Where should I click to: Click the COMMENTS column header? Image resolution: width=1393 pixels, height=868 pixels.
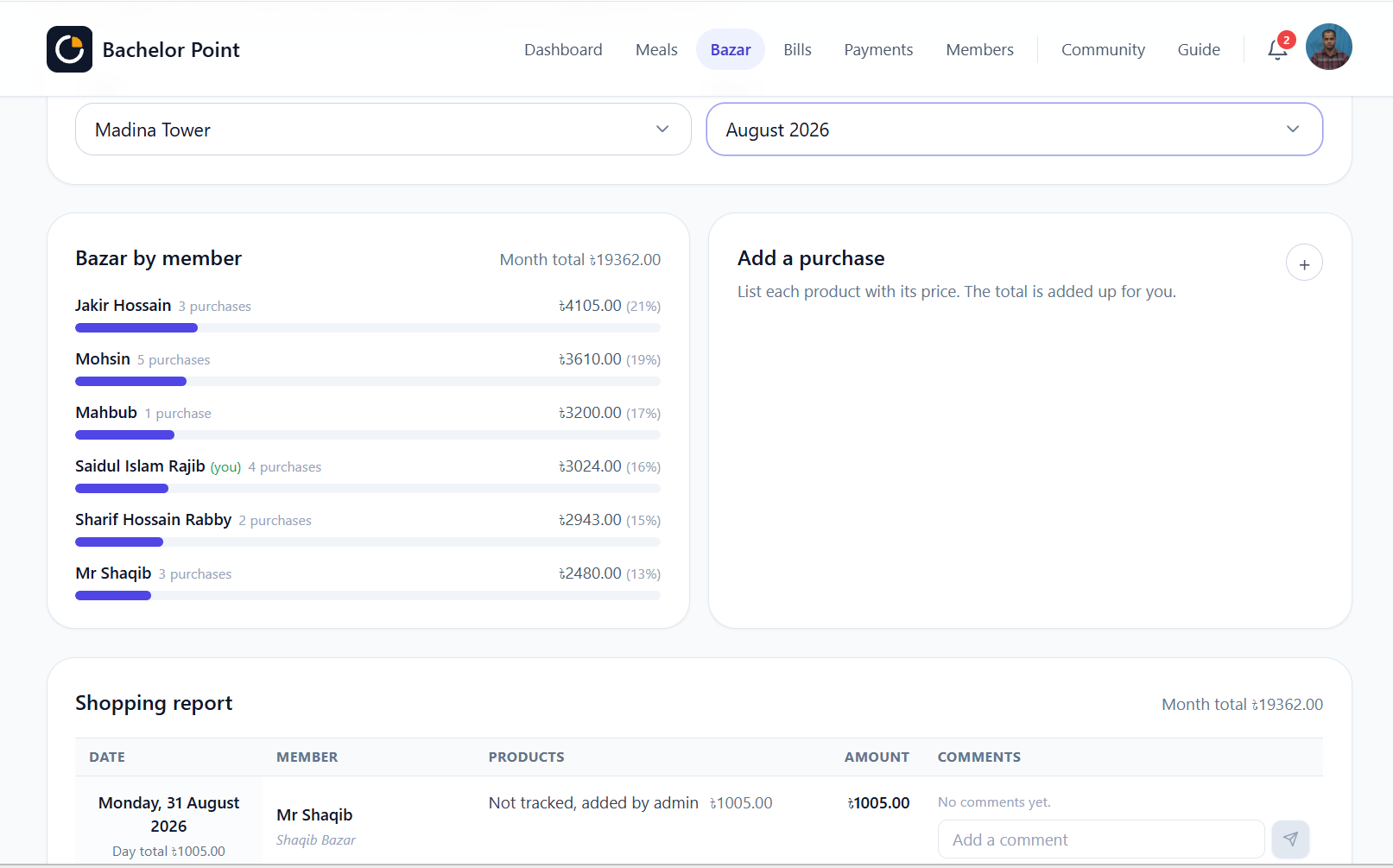point(979,757)
